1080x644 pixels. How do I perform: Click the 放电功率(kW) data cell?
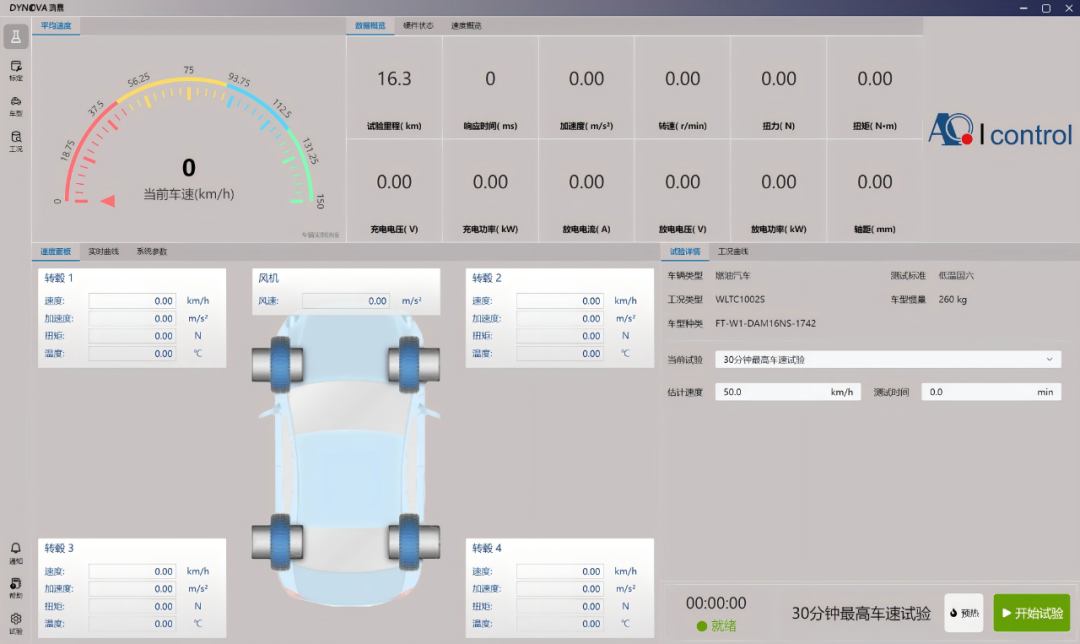tap(778, 191)
